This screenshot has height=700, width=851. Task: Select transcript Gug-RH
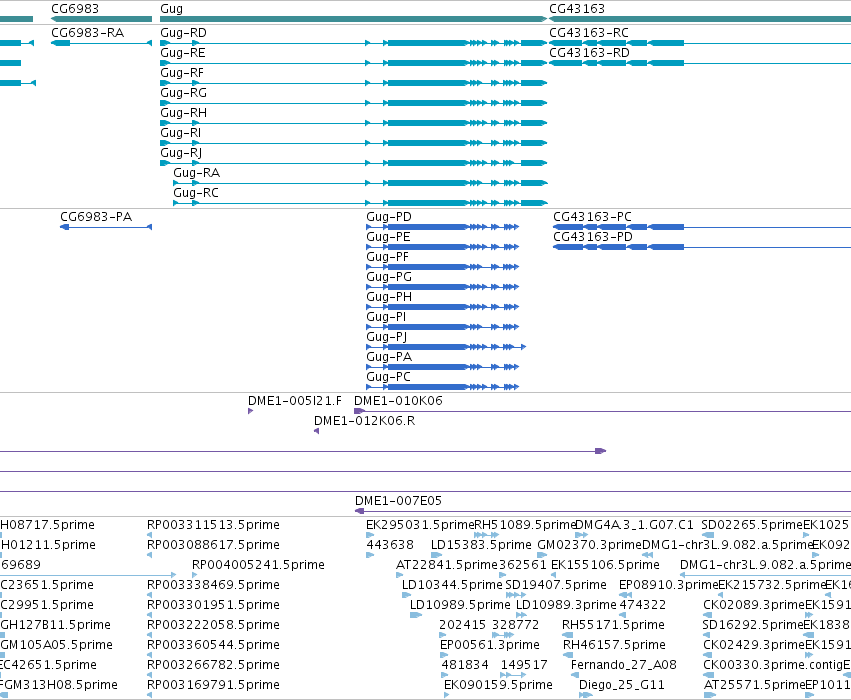183,113
